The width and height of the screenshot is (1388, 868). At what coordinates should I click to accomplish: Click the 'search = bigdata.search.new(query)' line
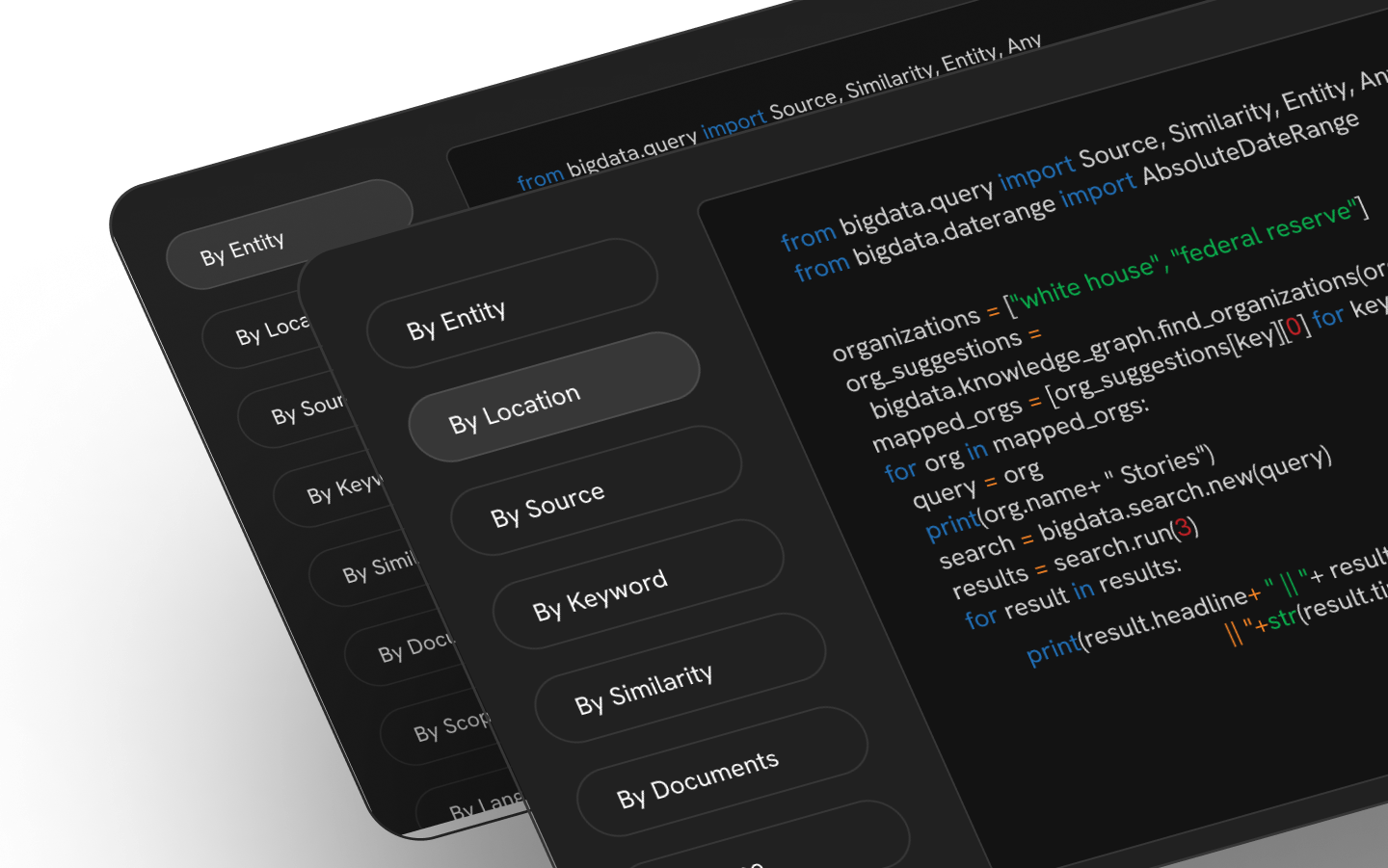(x=1135, y=508)
